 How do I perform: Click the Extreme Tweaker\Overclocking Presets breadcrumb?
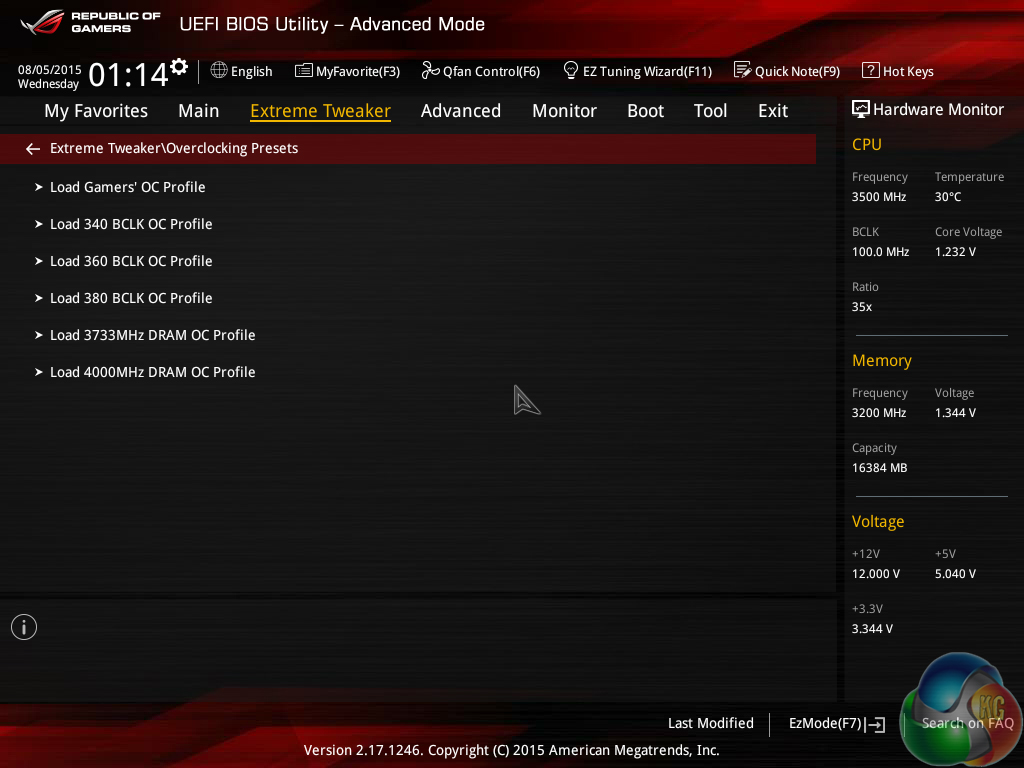tap(174, 148)
